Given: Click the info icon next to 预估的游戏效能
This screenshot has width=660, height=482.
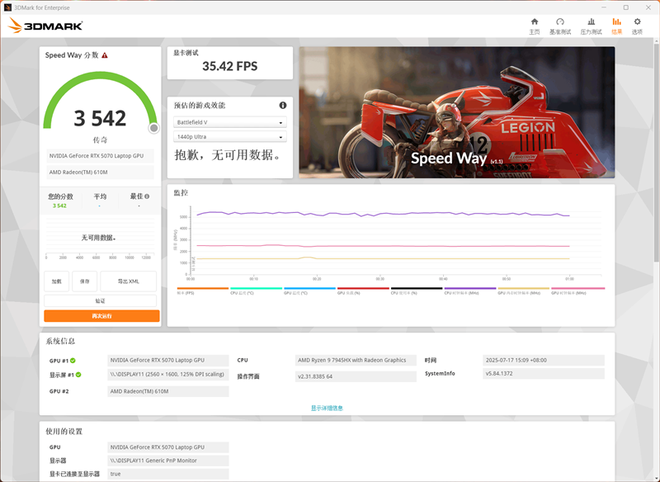Looking at the screenshot, I should tap(283, 105).
